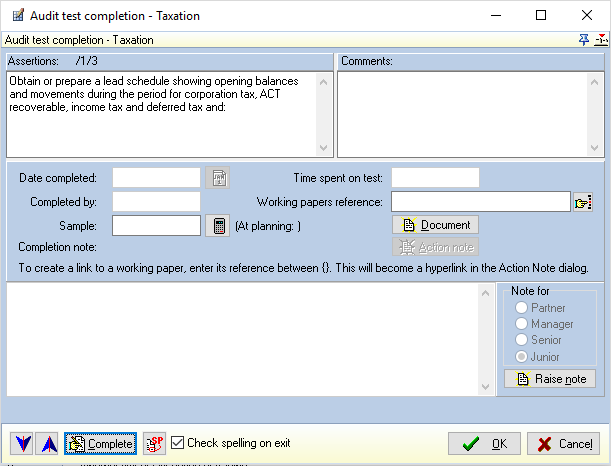Image resolution: width=611 pixels, height=466 pixels.
Task: Run the spell check icon
Action: click(x=154, y=443)
